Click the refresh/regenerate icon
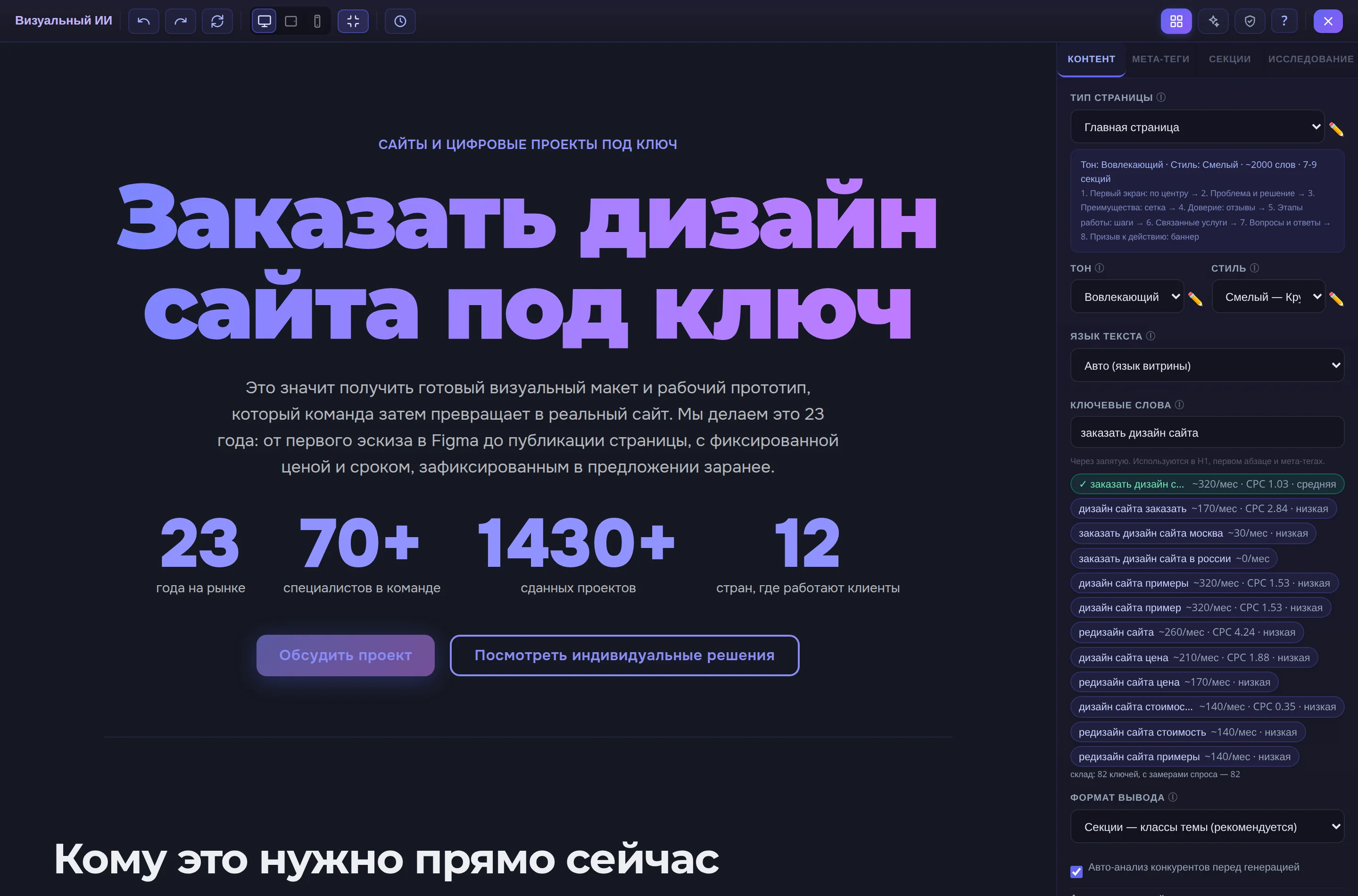This screenshot has width=1358, height=896. [217, 21]
